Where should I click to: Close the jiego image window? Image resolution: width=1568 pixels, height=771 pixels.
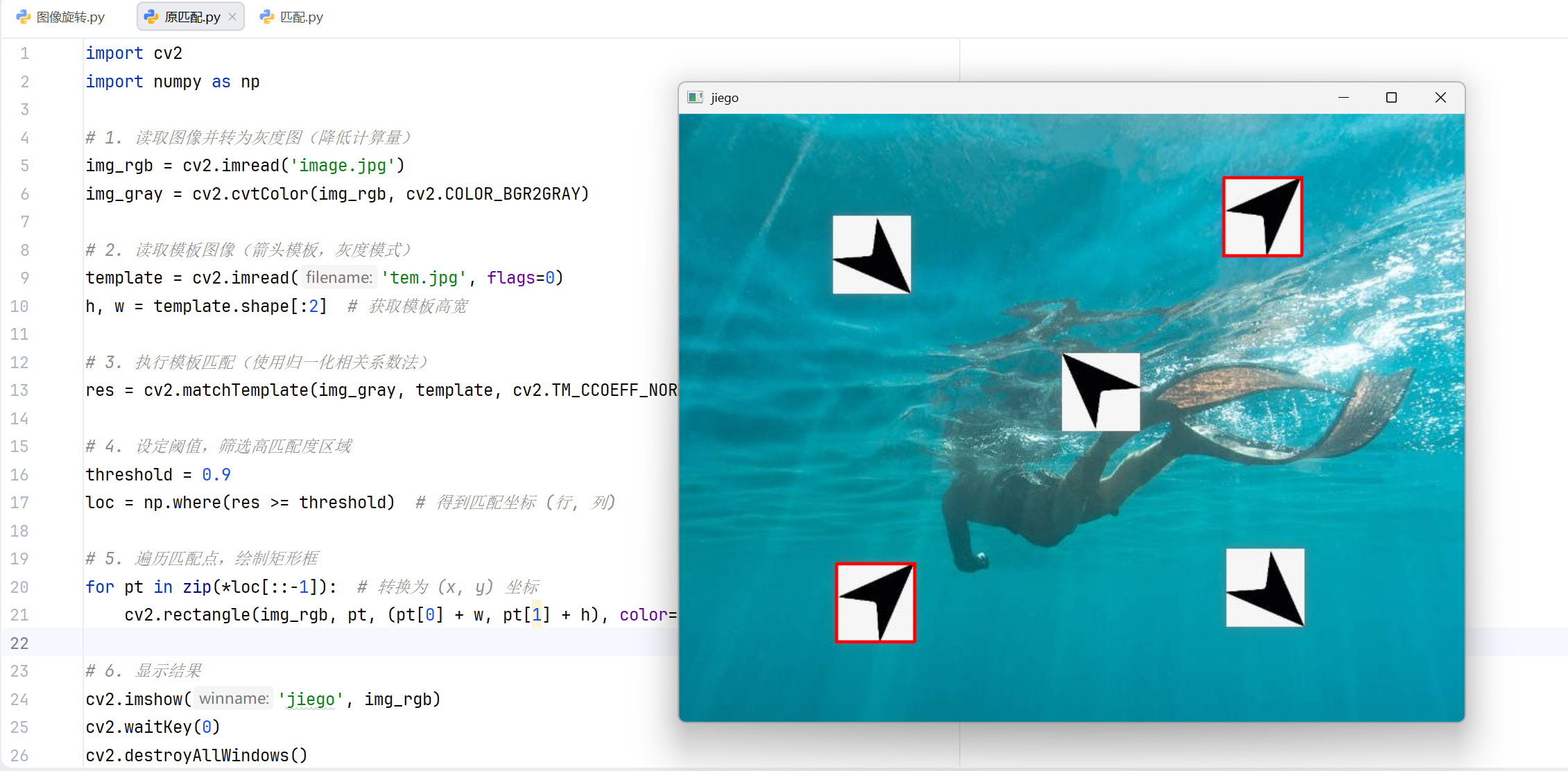click(x=1440, y=98)
